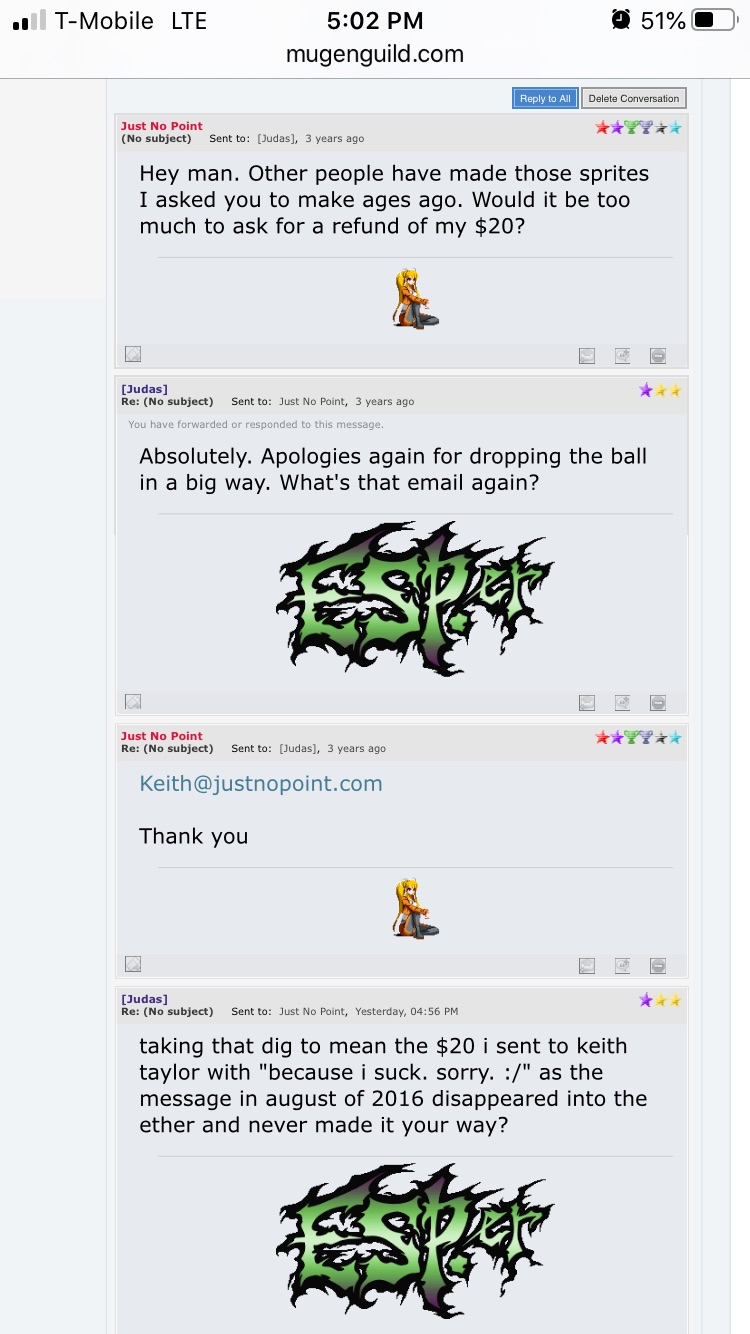Click the rank stars of Just No Point's first message

[639, 127]
